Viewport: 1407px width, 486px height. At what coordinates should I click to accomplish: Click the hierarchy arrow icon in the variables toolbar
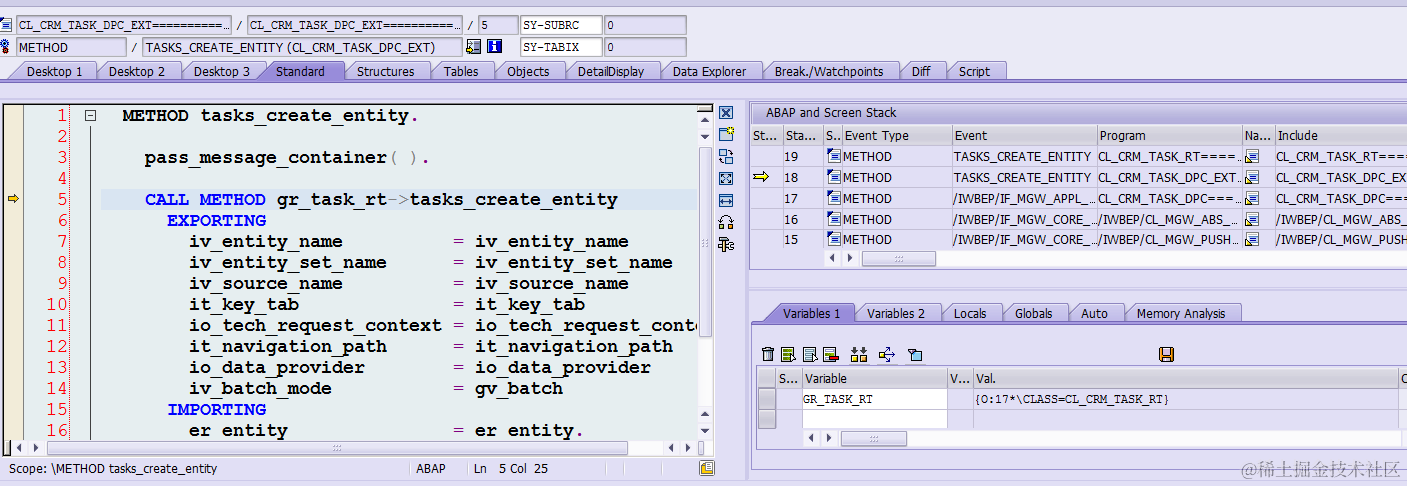pyautogui.click(x=886, y=354)
